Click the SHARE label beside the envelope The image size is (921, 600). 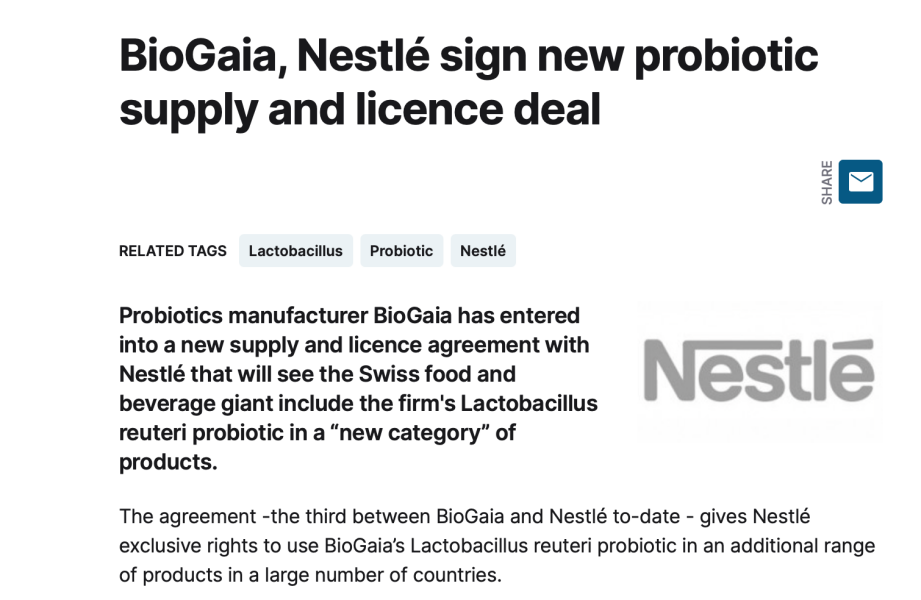(x=827, y=182)
